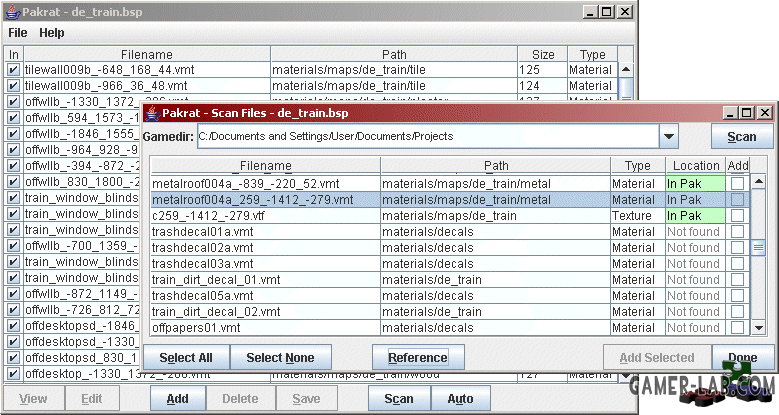The image size is (779, 415).
Task: Click the Delete button in main window
Action: pos(240,399)
